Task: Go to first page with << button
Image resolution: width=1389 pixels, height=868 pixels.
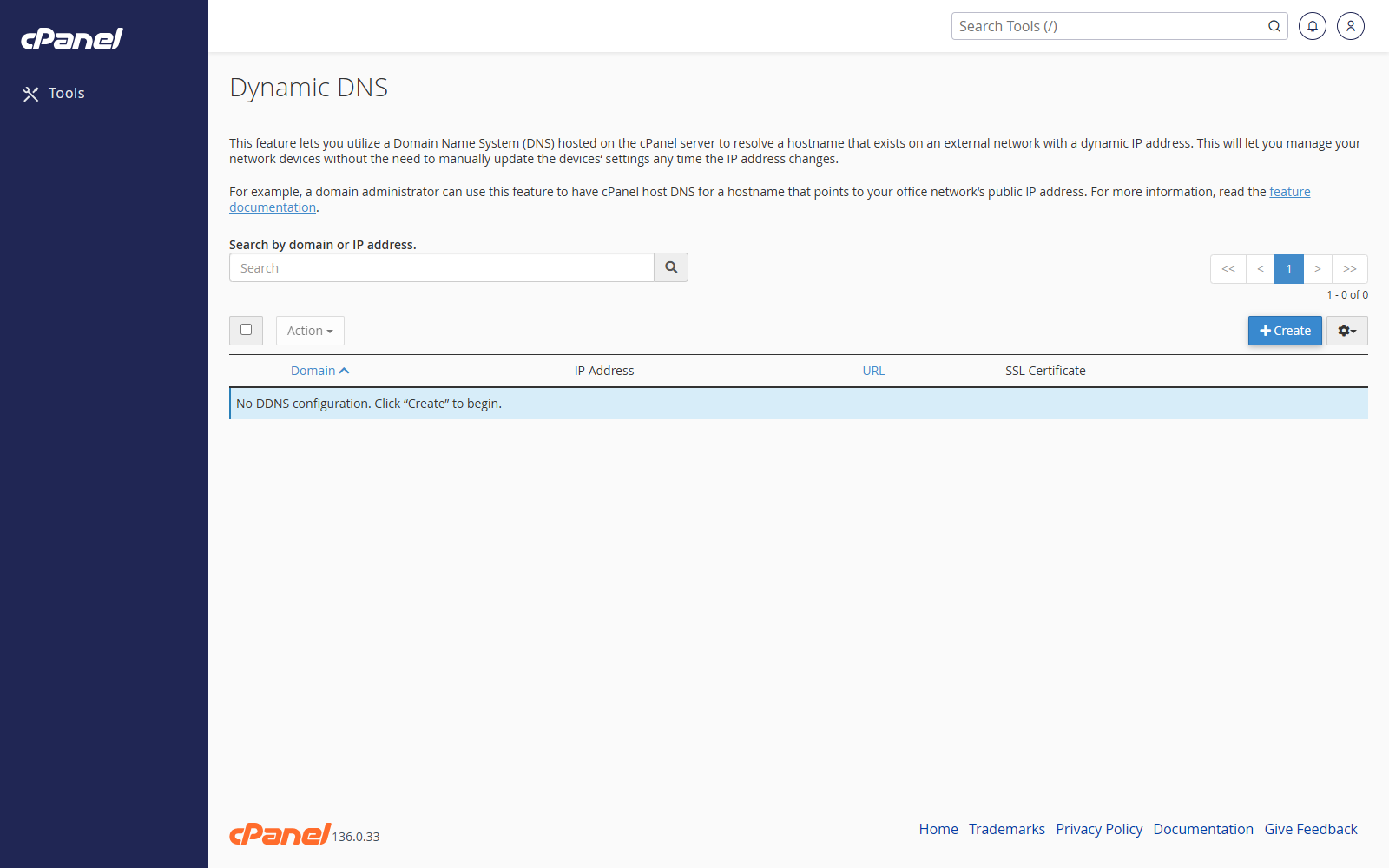Action: 1228,269
